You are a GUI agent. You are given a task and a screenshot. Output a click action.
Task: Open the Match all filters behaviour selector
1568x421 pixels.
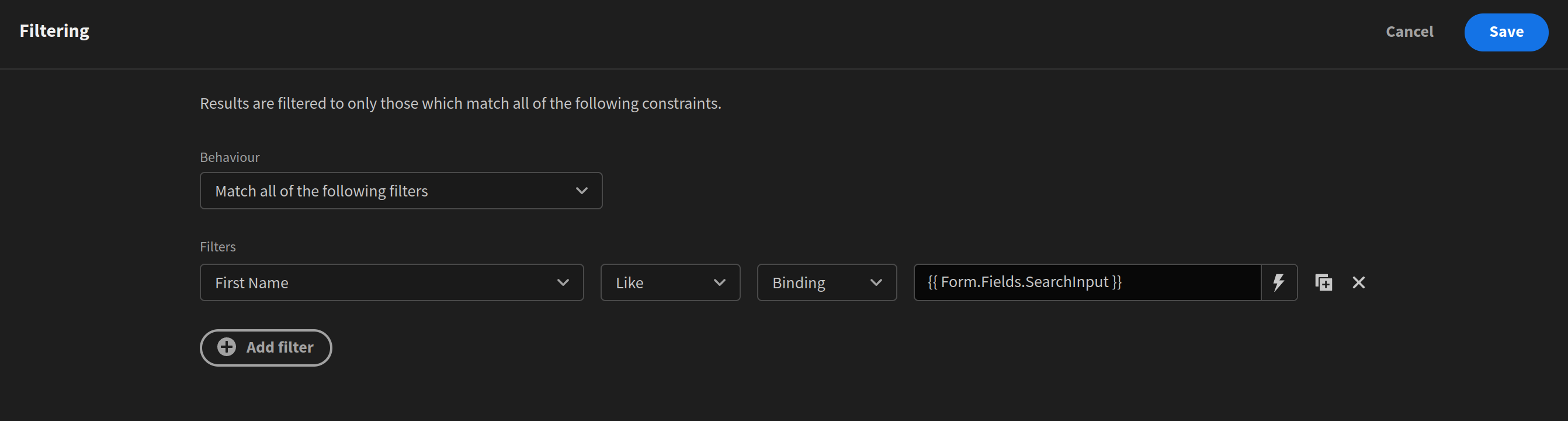pyautogui.click(x=401, y=190)
